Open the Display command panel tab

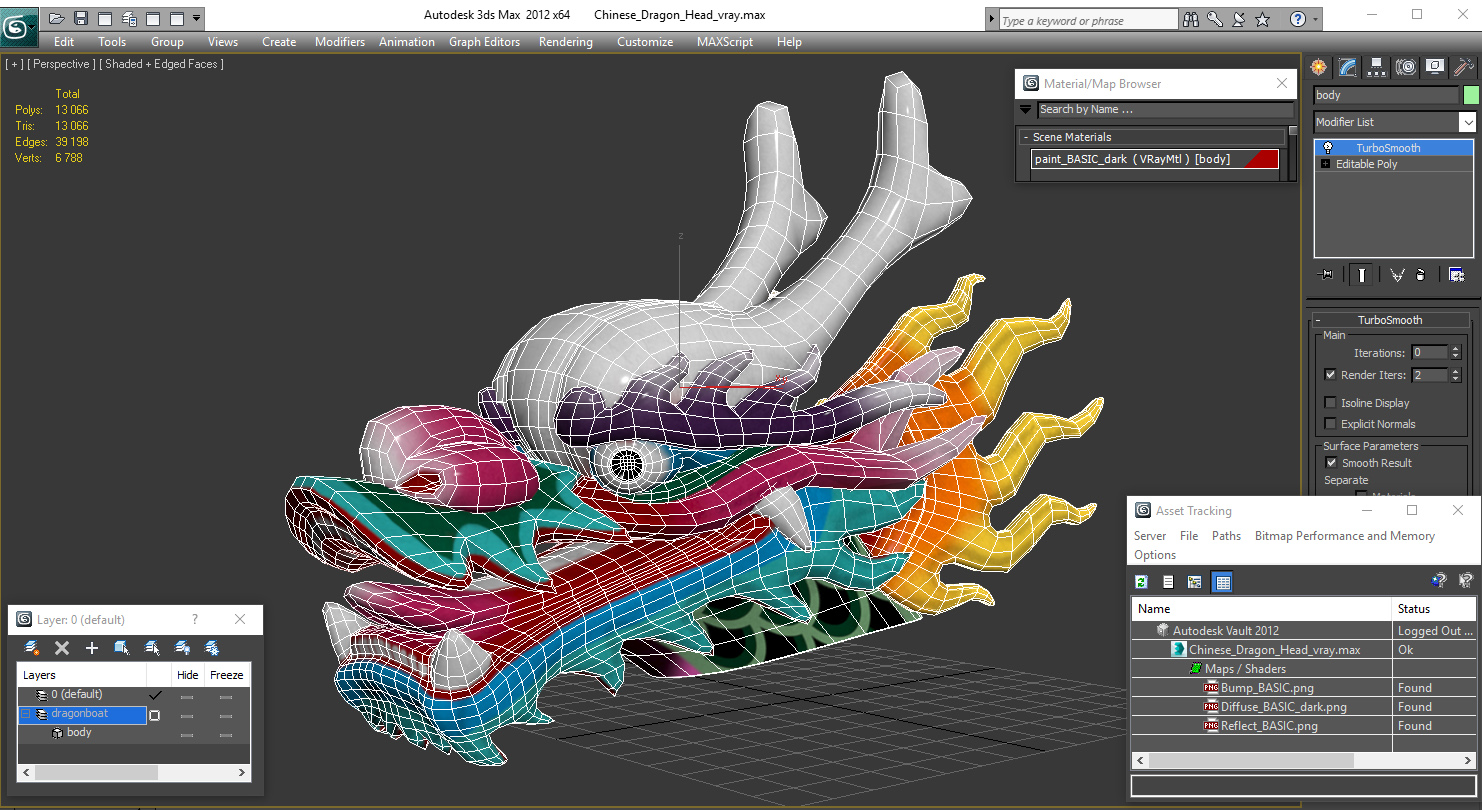(1435, 67)
